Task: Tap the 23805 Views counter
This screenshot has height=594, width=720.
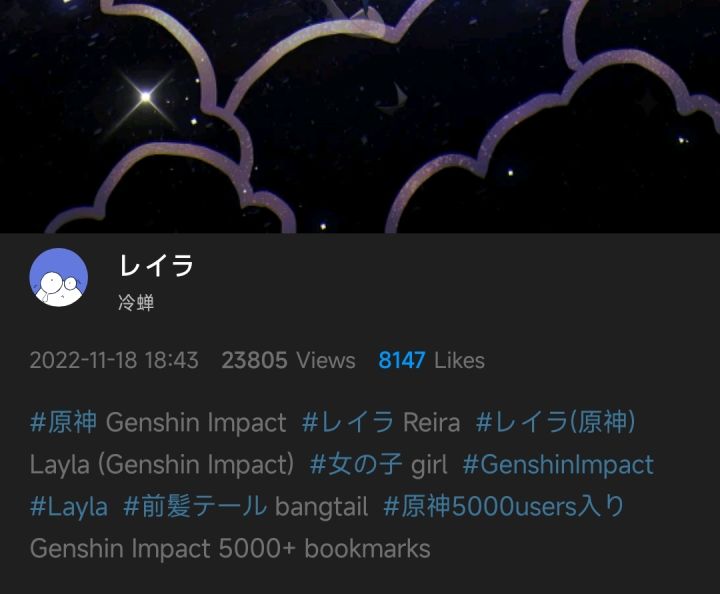Action: (288, 360)
